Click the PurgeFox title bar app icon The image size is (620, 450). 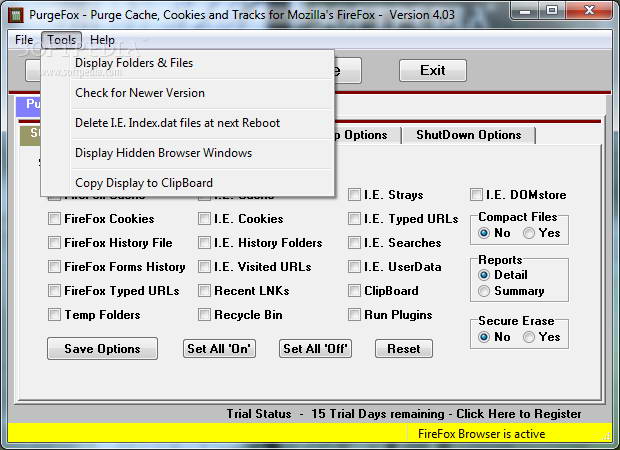pos(16,15)
